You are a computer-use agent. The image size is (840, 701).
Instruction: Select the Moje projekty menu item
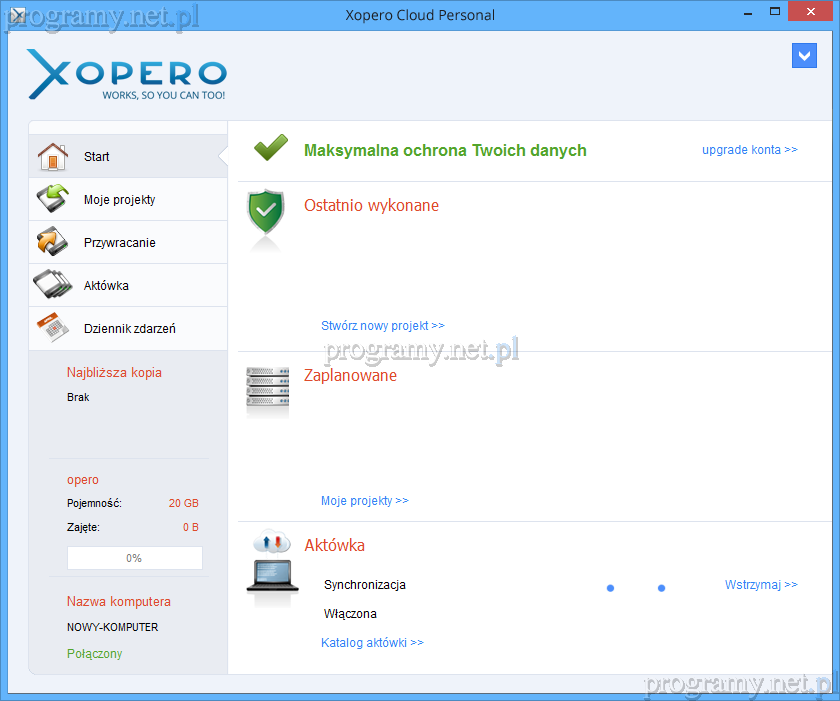(119, 200)
